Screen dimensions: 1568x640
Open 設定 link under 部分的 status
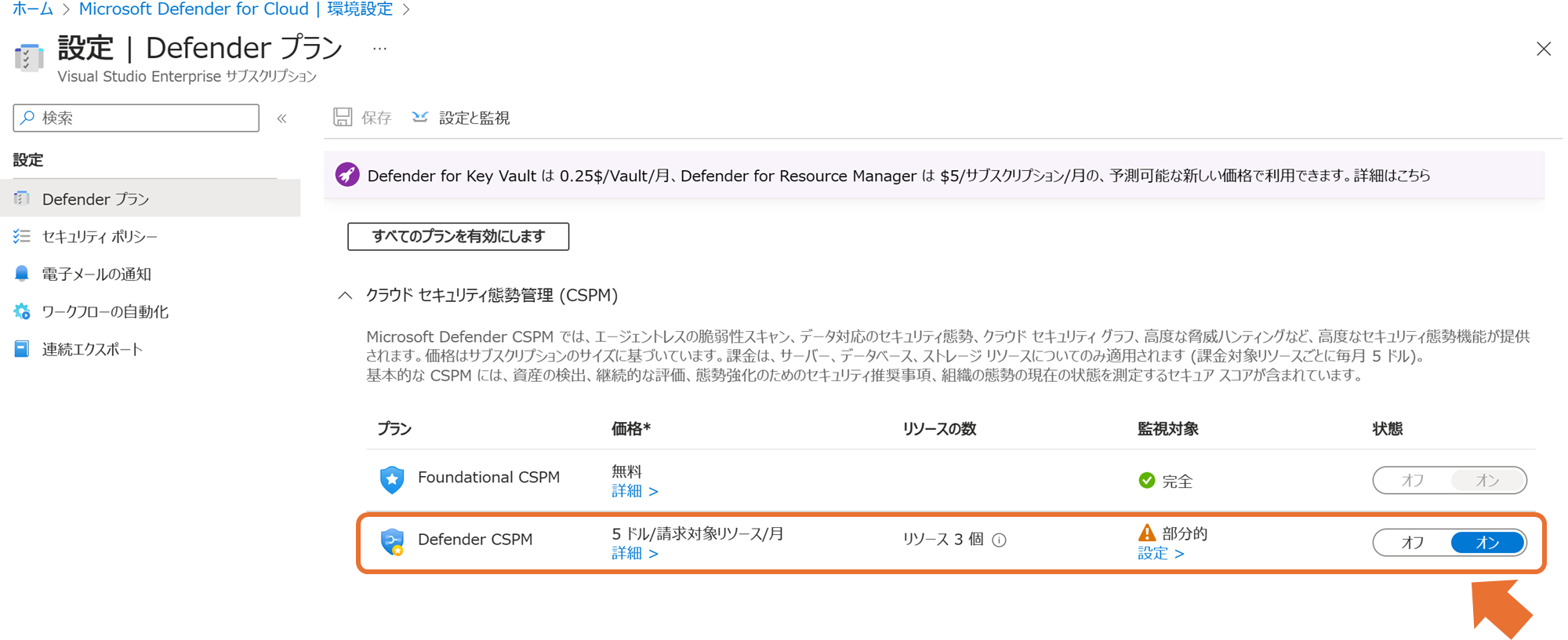1160,554
